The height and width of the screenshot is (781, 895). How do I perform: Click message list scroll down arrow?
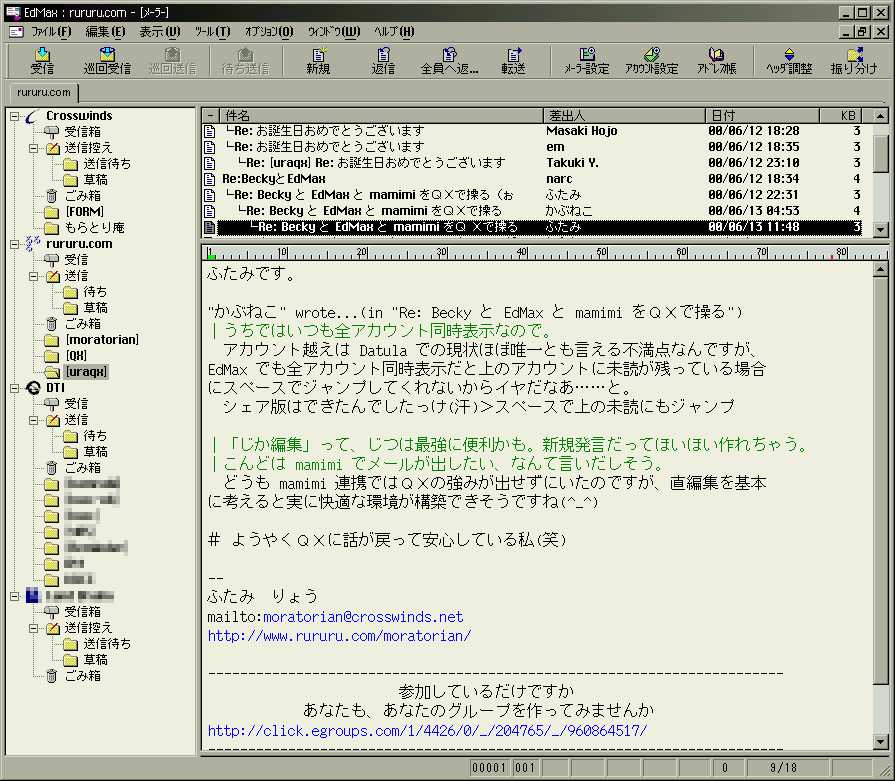coord(881,230)
